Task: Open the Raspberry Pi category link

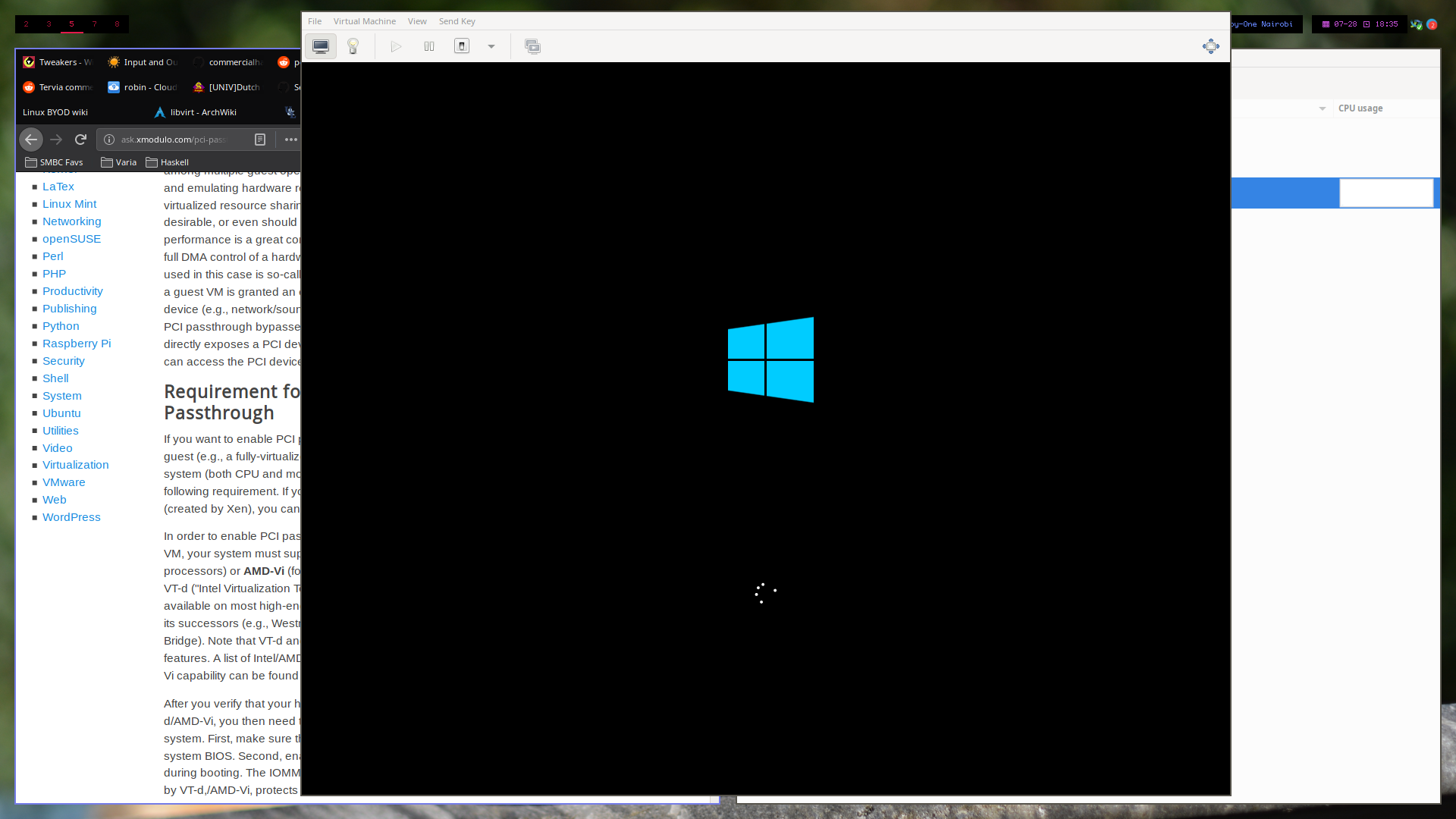Action: coord(76,344)
